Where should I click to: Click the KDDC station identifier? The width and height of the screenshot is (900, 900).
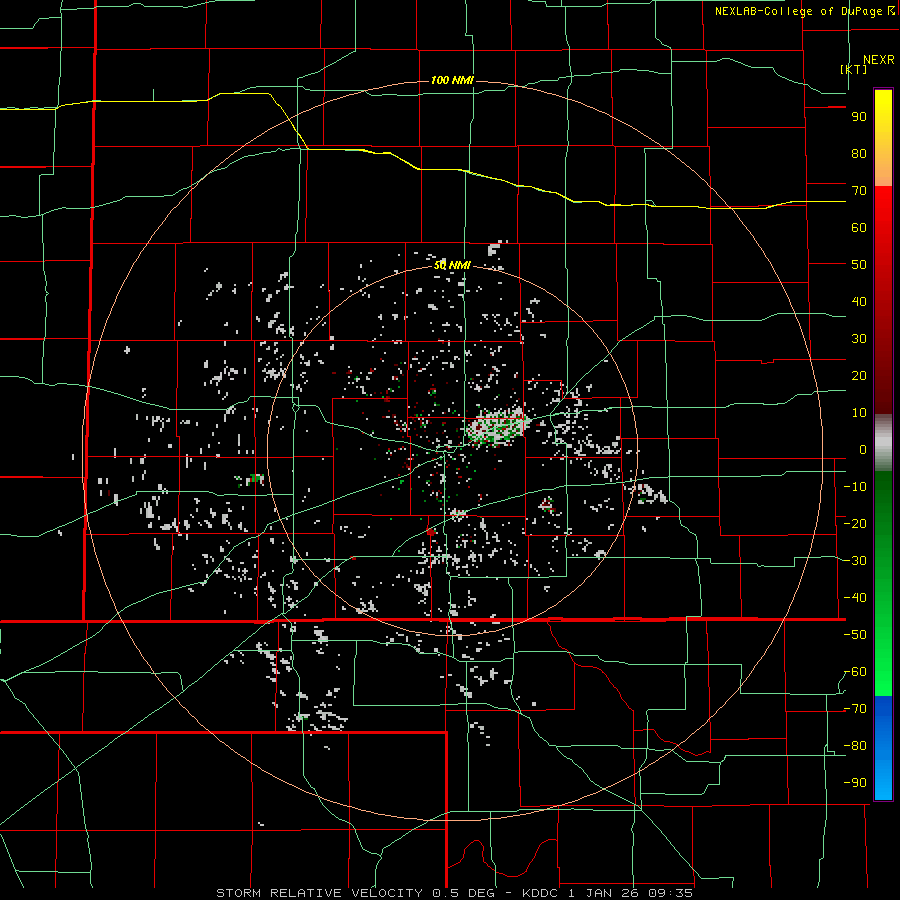pos(542,893)
